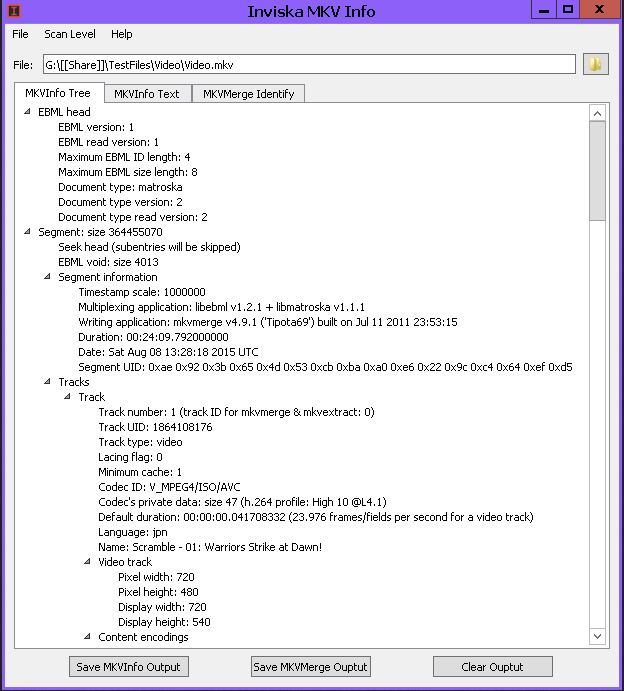624x691 pixels.
Task: Select the Multiplexing application row
Action: coord(222,307)
